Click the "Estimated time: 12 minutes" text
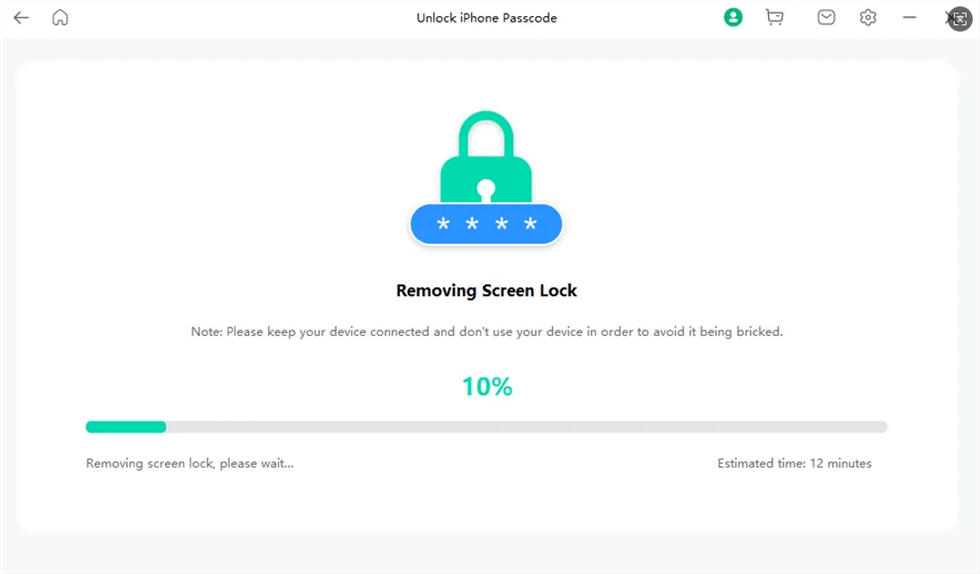The height and width of the screenshot is (574, 980). click(x=794, y=464)
